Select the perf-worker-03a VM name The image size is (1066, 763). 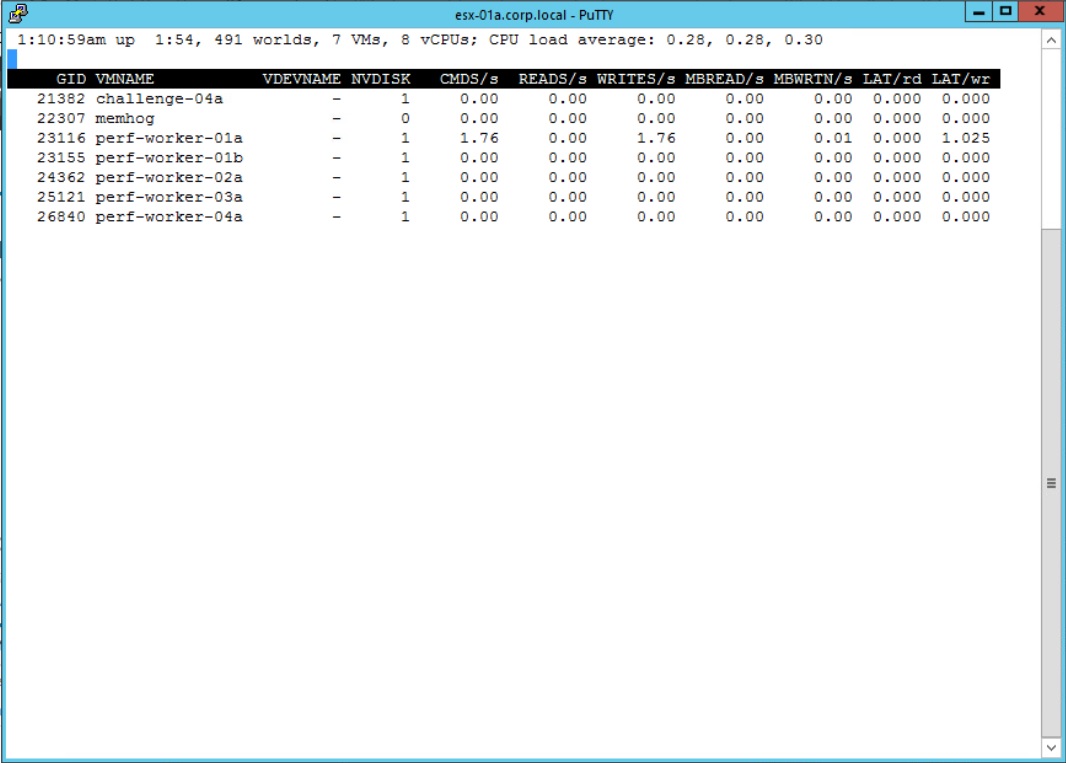click(169, 197)
